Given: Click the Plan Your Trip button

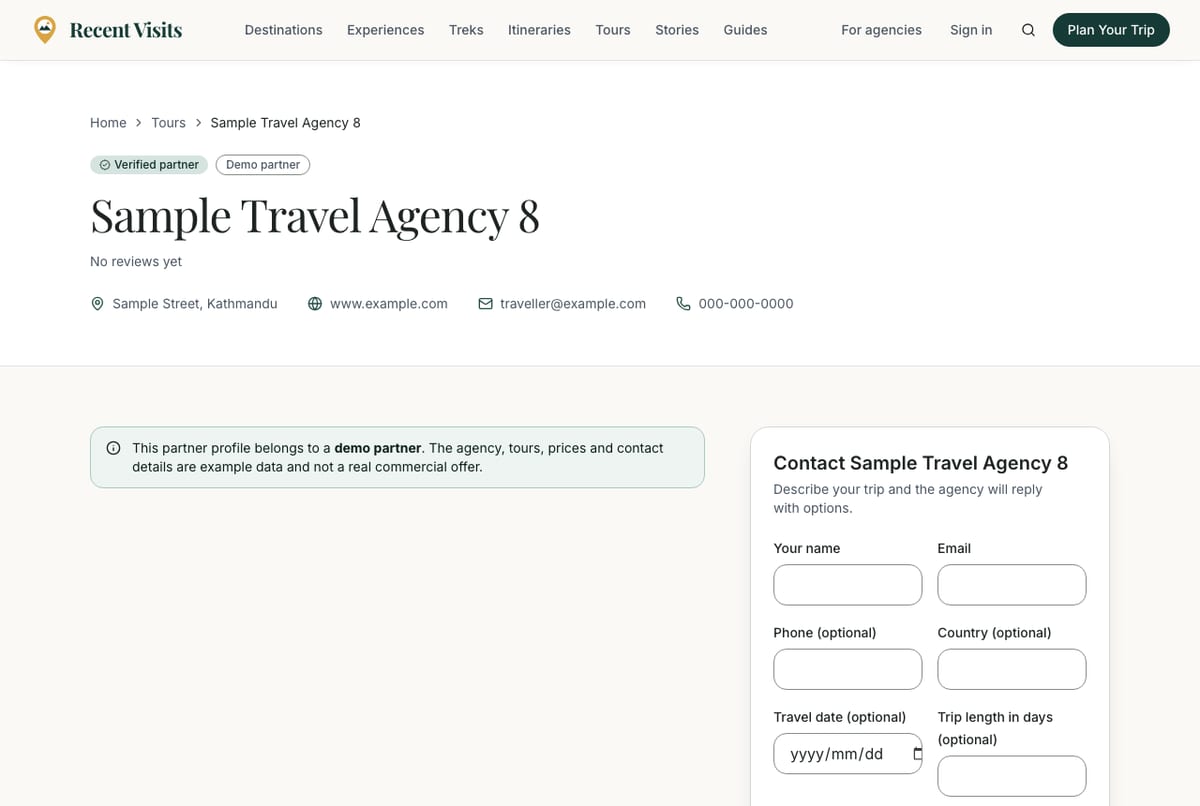Looking at the screenshot, I should point(1111,30).
